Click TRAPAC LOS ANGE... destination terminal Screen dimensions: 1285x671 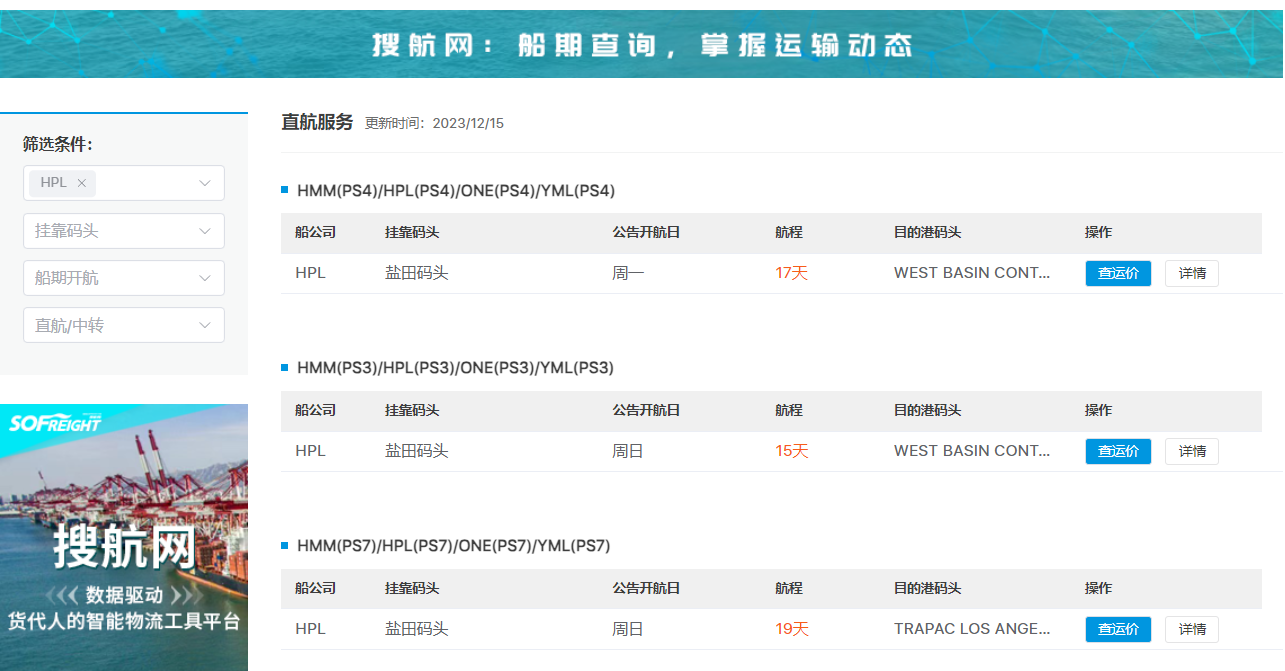pos(972,629)
